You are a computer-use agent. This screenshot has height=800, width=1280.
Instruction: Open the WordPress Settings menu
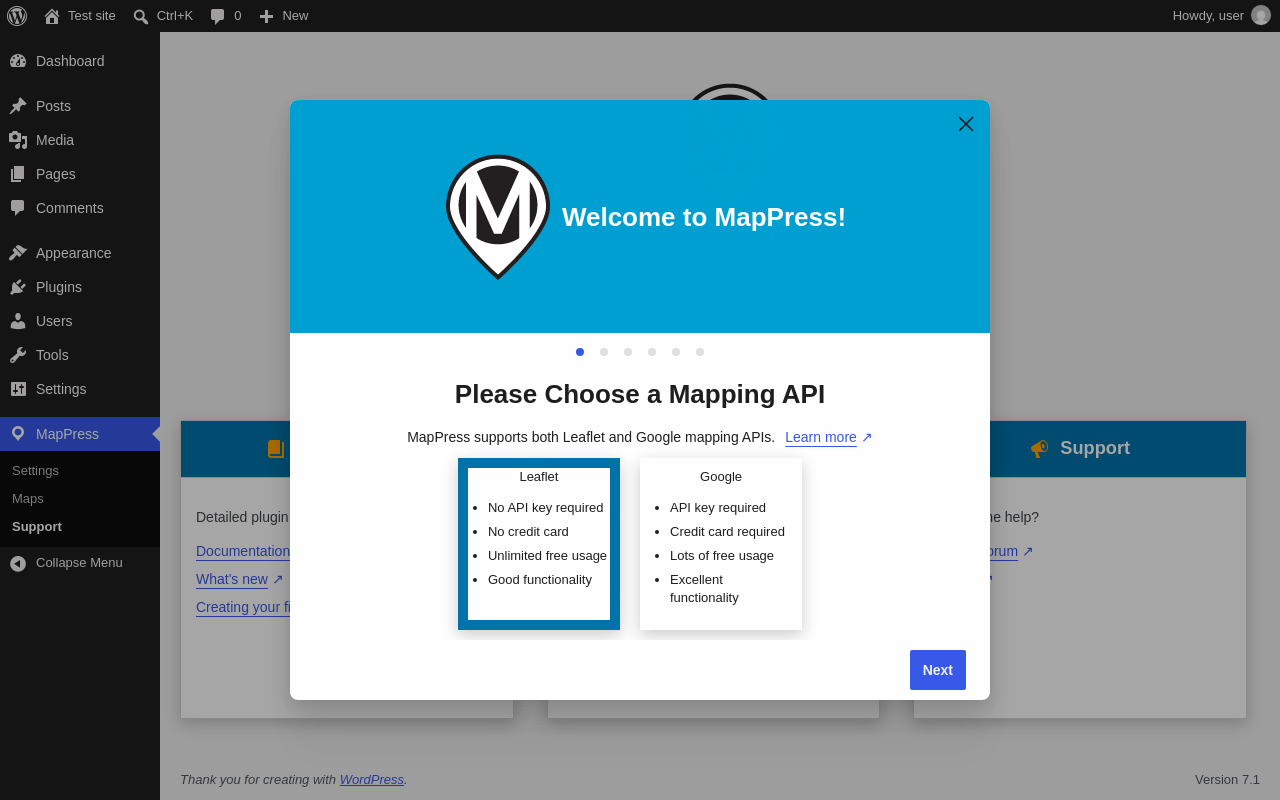pyautogui.click(x=80, y=389)
